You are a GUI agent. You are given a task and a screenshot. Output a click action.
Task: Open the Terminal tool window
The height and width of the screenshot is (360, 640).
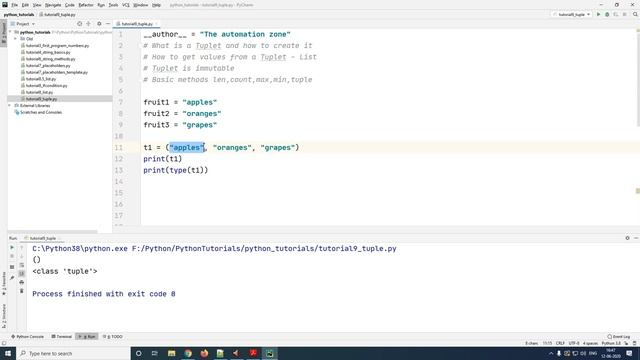click(x=62, y=336)
